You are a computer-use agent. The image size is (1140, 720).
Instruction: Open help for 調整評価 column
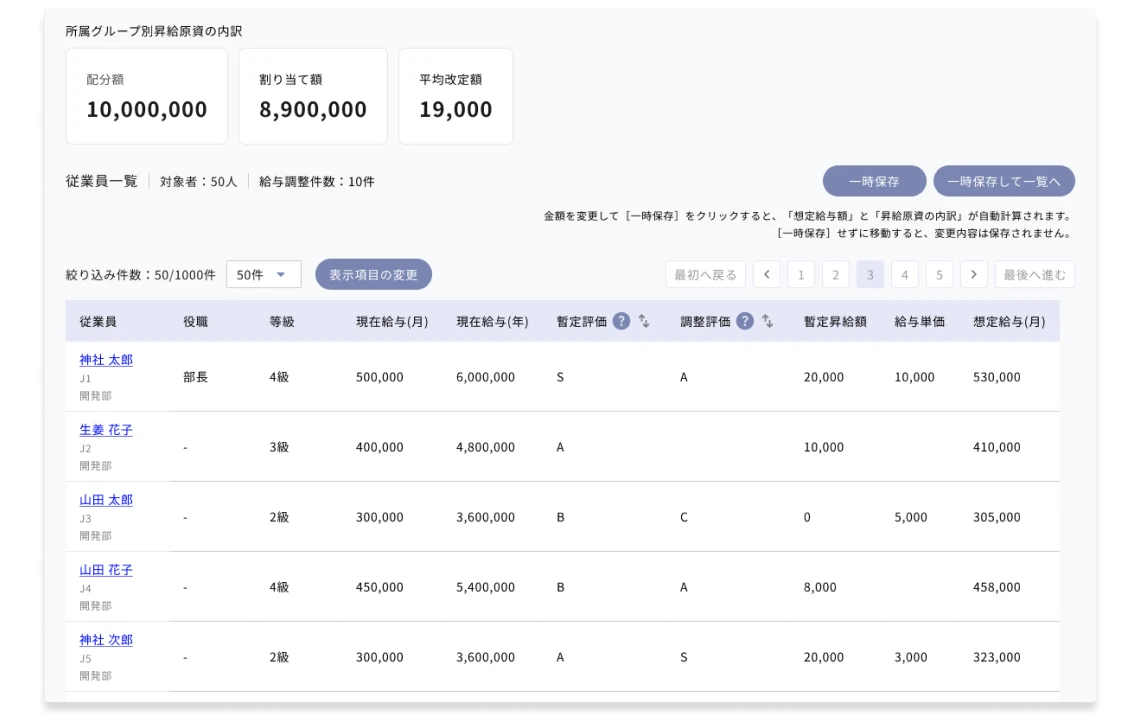point(744,321)
